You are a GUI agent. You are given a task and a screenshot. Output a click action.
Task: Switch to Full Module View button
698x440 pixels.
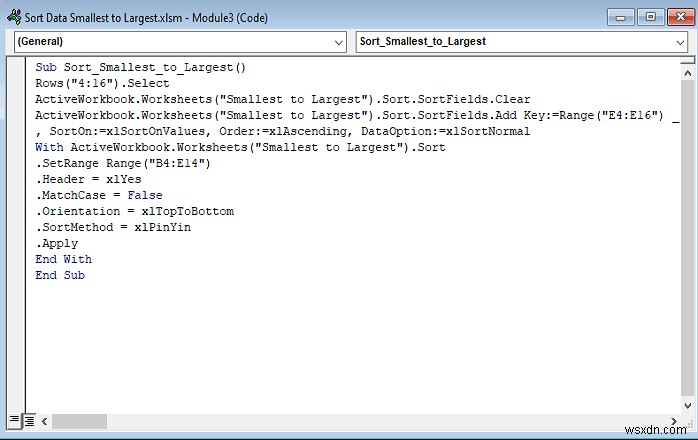(29, 420)
